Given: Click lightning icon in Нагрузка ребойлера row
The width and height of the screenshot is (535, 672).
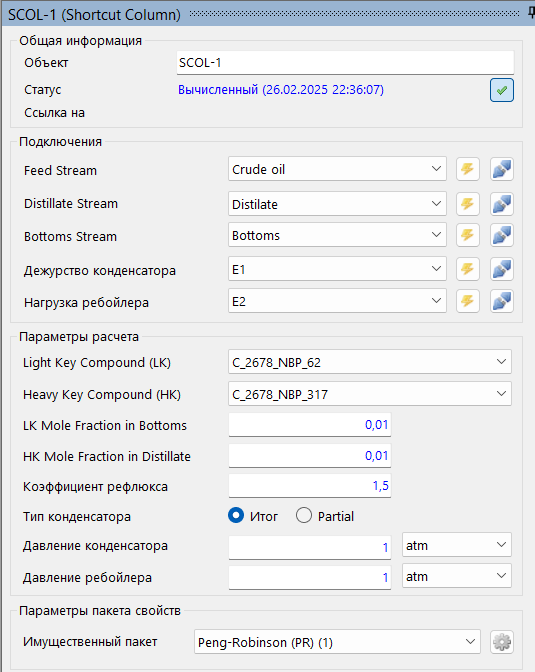Looking at the screenshot, I should [x=468, y=301].
